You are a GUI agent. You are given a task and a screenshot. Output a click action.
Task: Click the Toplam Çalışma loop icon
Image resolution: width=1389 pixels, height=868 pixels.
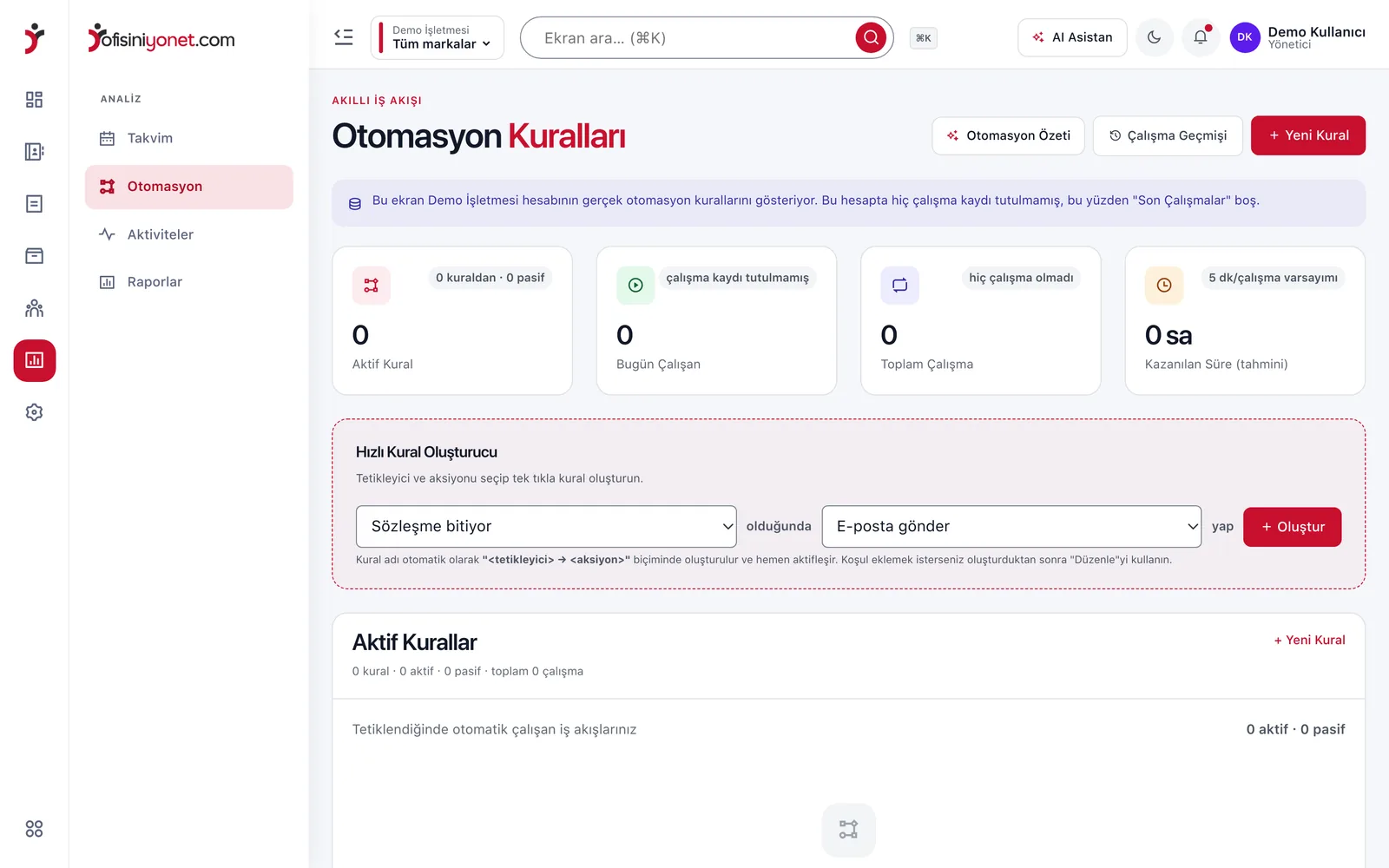[899, 286]
